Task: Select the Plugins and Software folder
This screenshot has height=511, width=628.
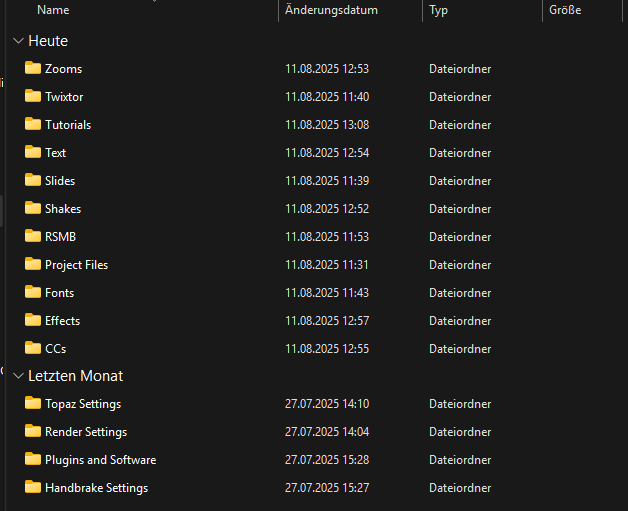Action: tap(100, 460)
